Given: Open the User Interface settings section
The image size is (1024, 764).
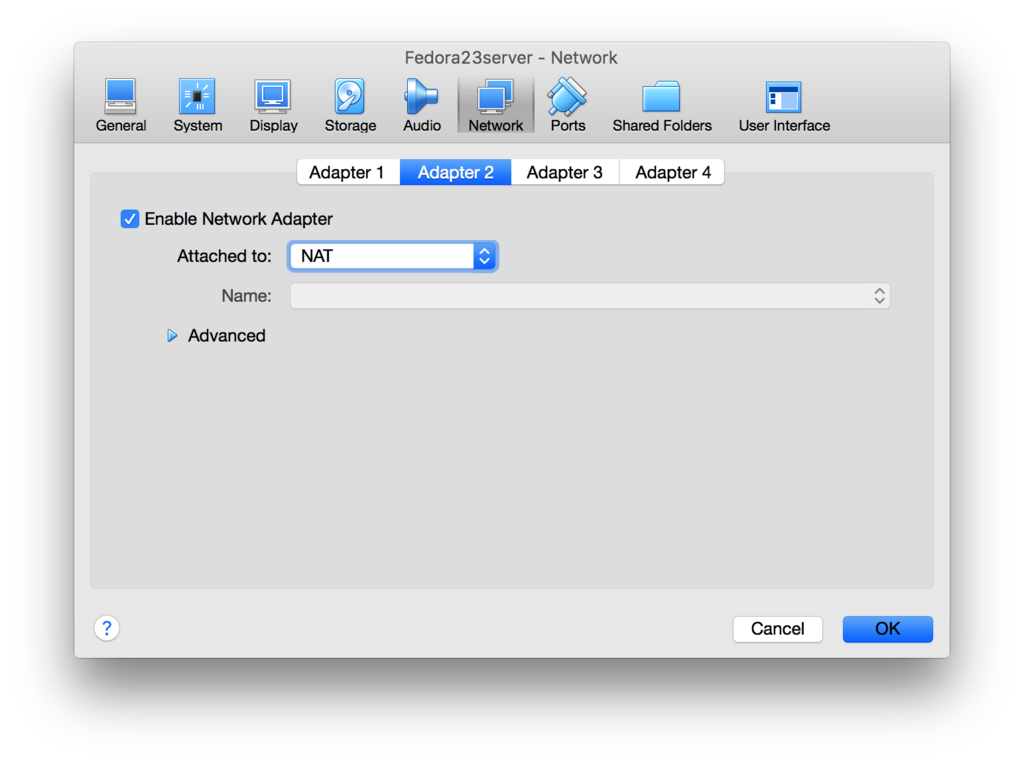Looking at the screenshot, I should [x=784, y=105].
